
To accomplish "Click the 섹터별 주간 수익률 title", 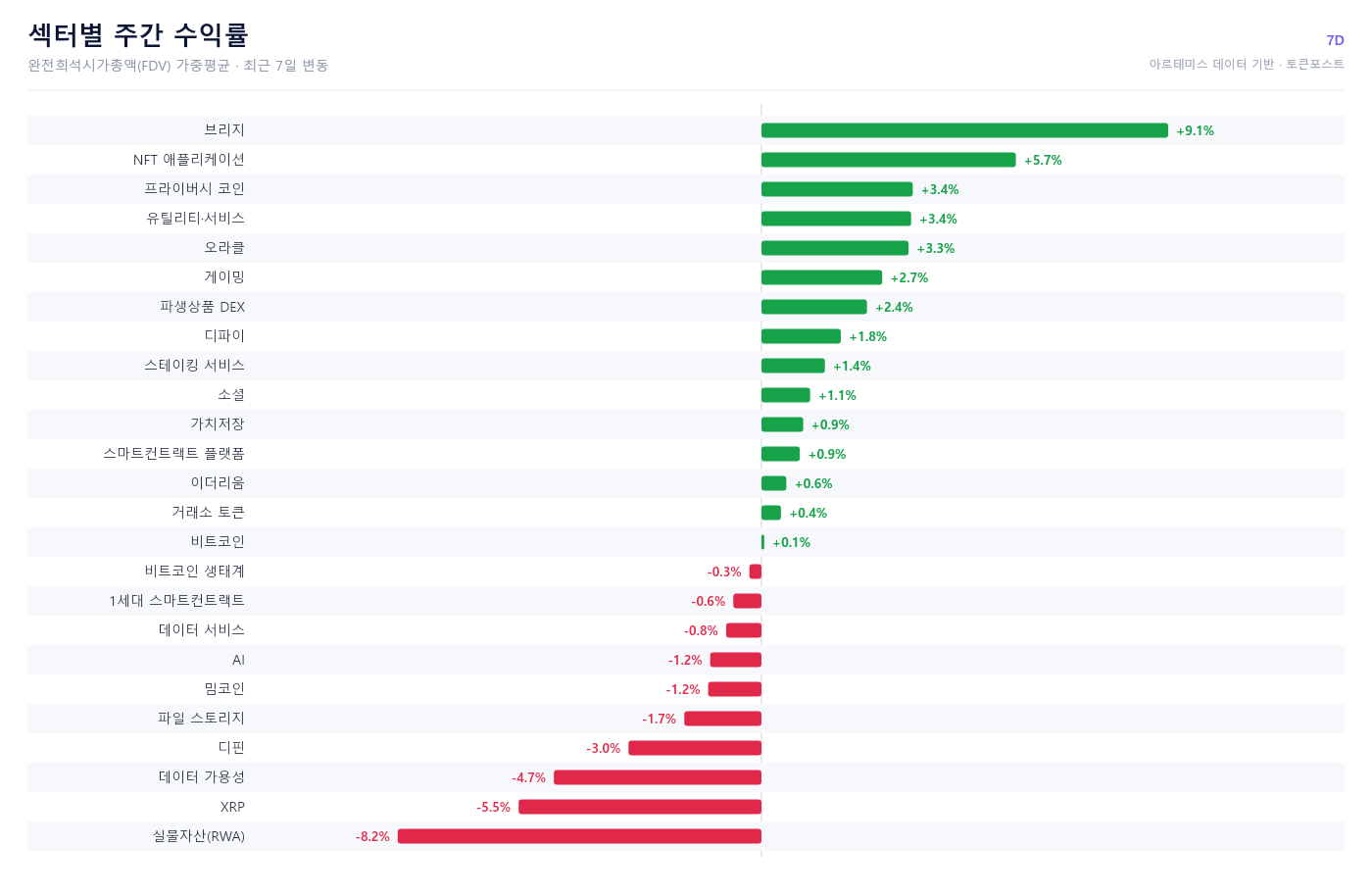I will 138,35.
